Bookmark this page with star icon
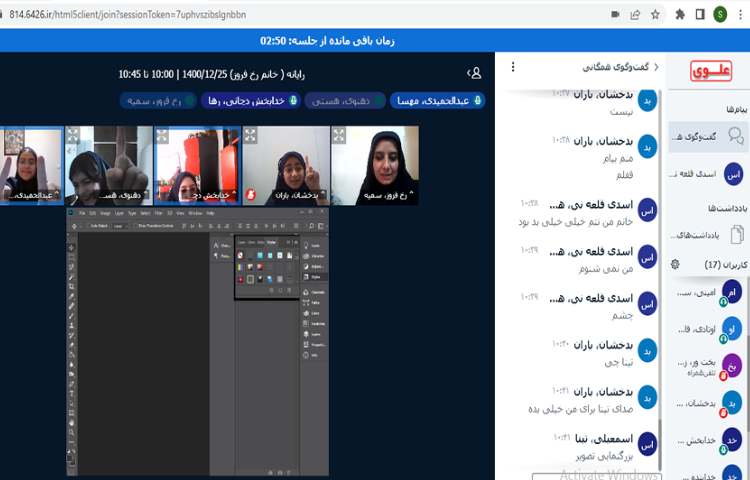 (656, 15)
